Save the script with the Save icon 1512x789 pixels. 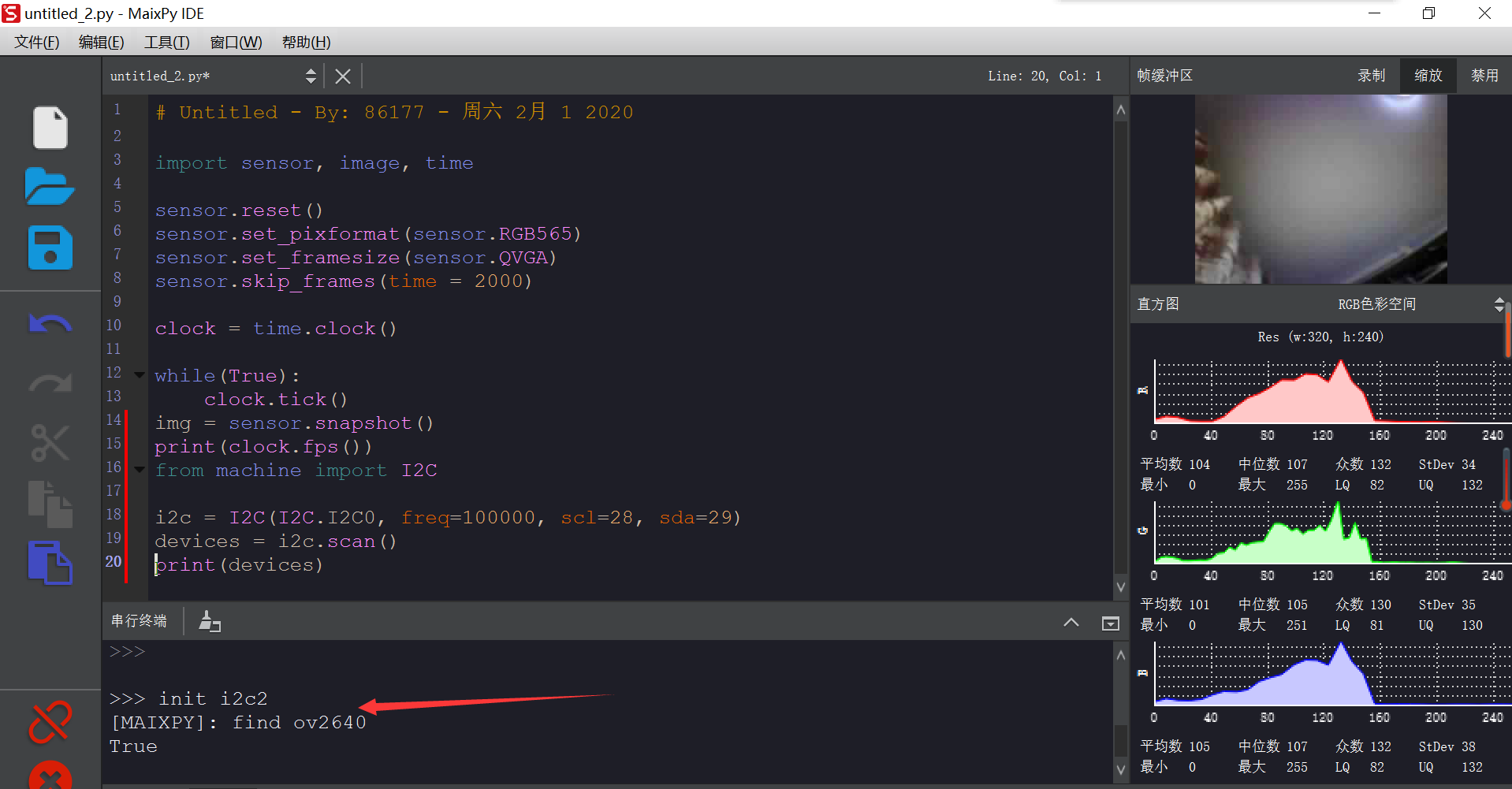(x=50, y=248)
